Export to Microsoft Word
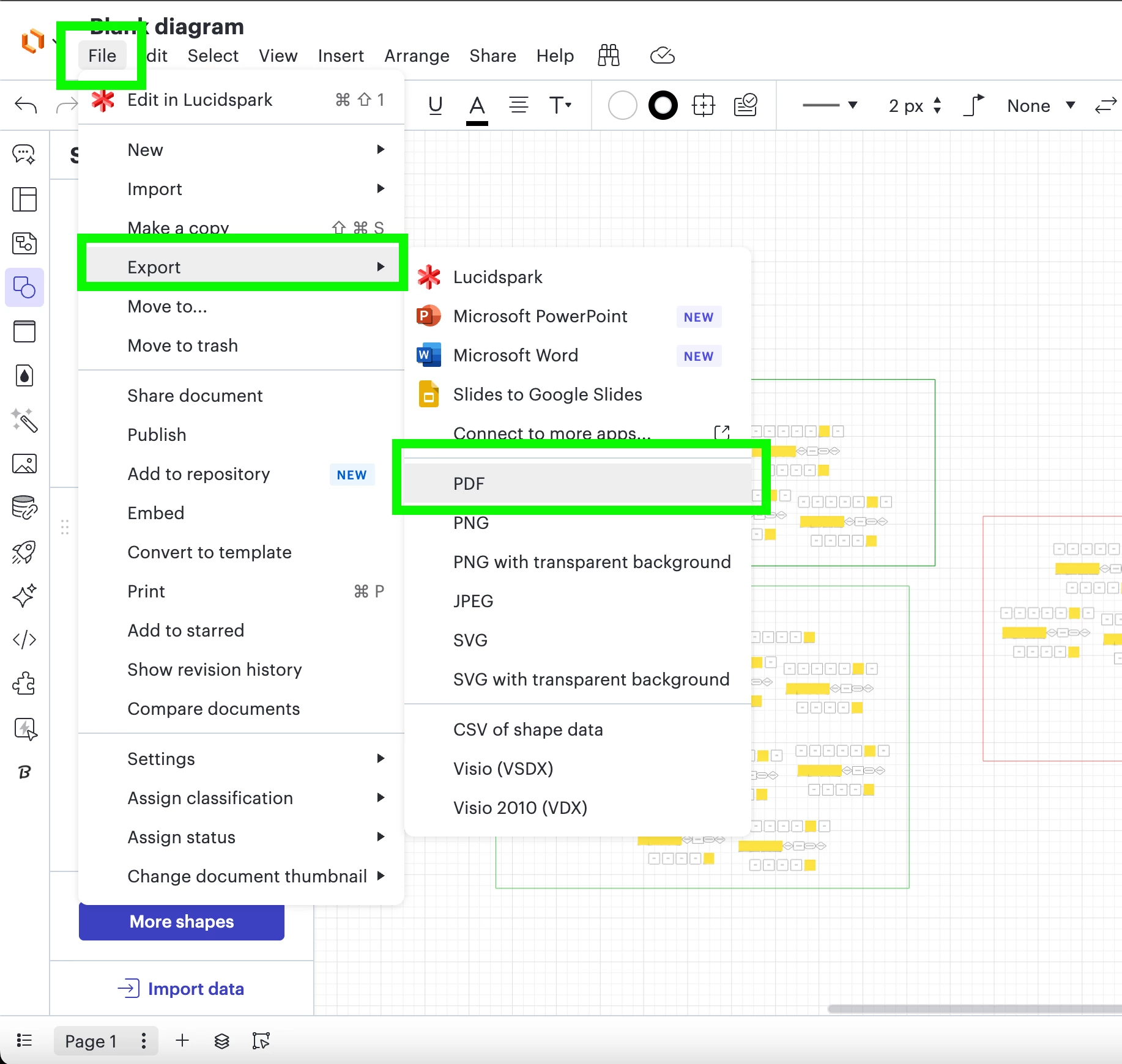Viewport: 1122px width, 1064px height. tap(578, 355)
